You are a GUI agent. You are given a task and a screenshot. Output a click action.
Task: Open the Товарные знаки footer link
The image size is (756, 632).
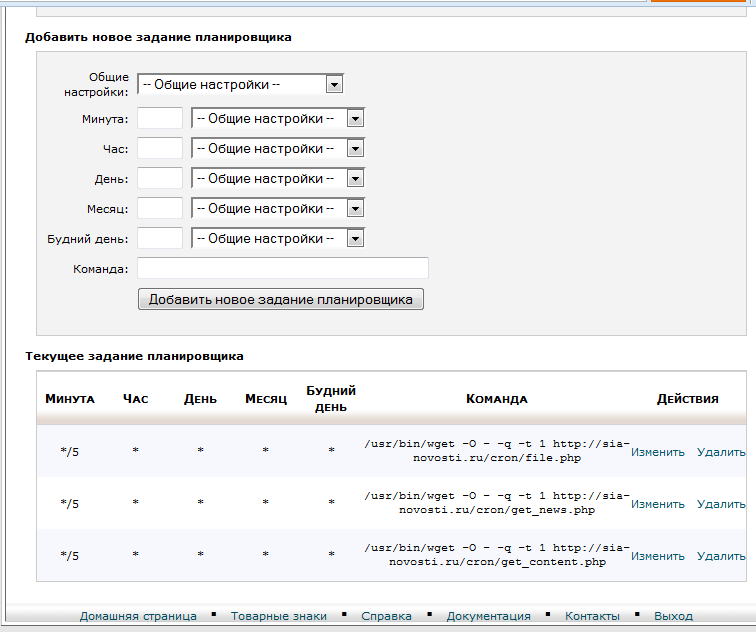(x=279, y=616)
